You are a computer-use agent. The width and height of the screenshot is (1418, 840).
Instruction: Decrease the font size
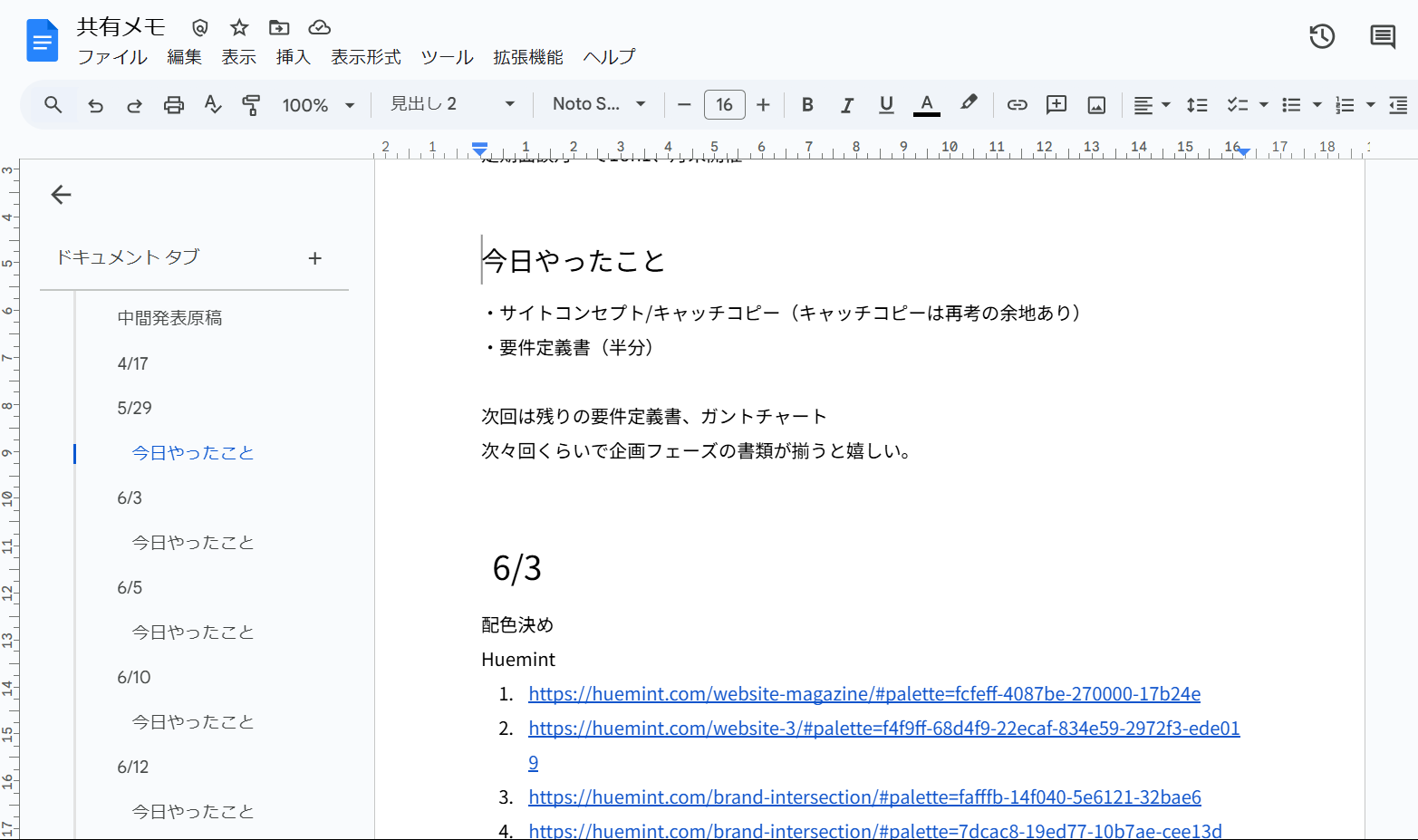(x=684, y=105)
